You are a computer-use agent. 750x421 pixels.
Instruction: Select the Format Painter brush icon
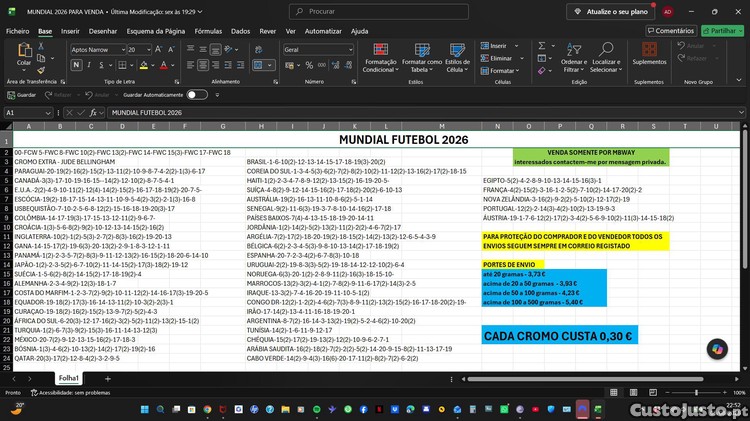pos(41,70)
